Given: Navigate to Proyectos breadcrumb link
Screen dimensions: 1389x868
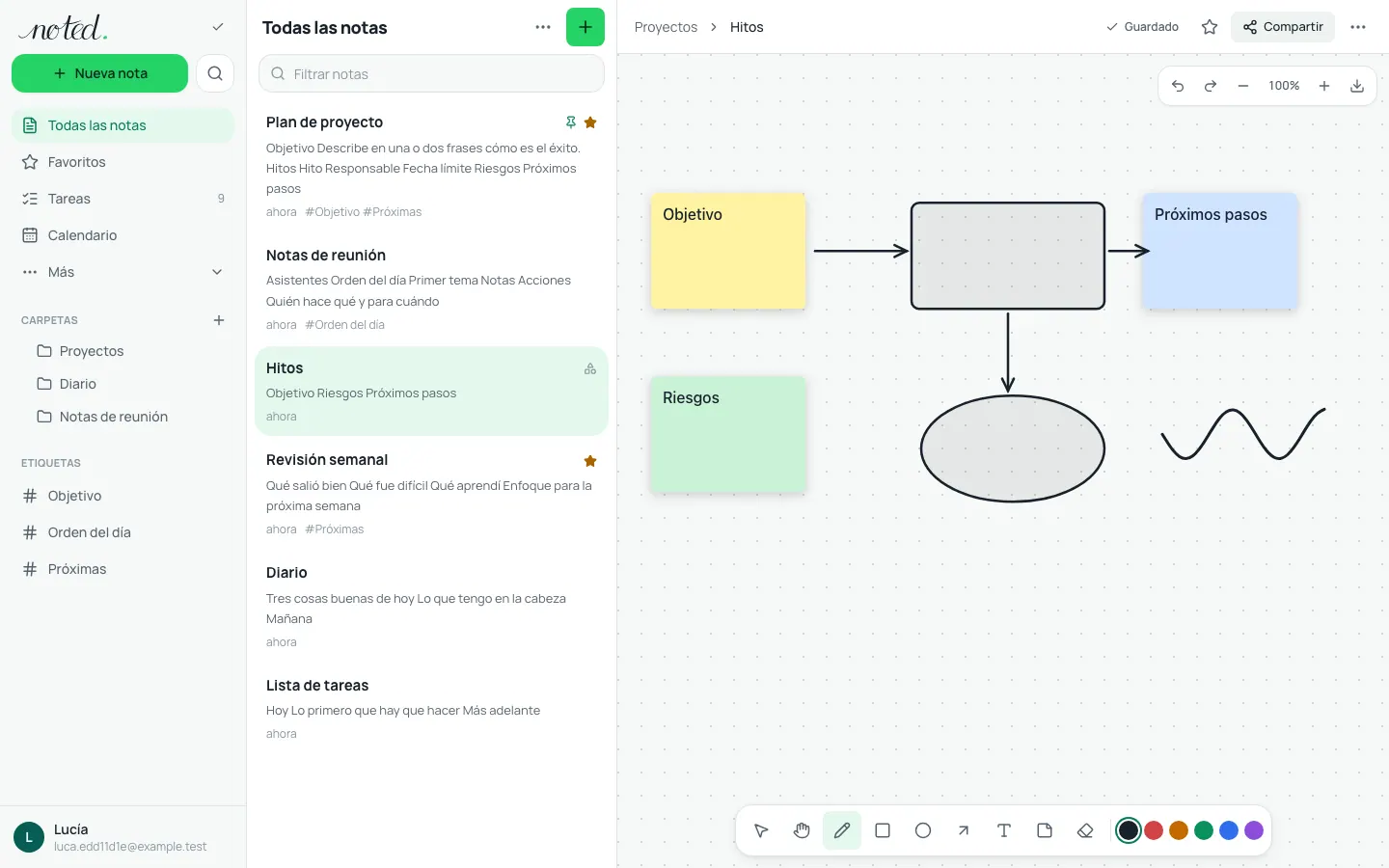Looking at the screenshot, I should coord(666,27).
